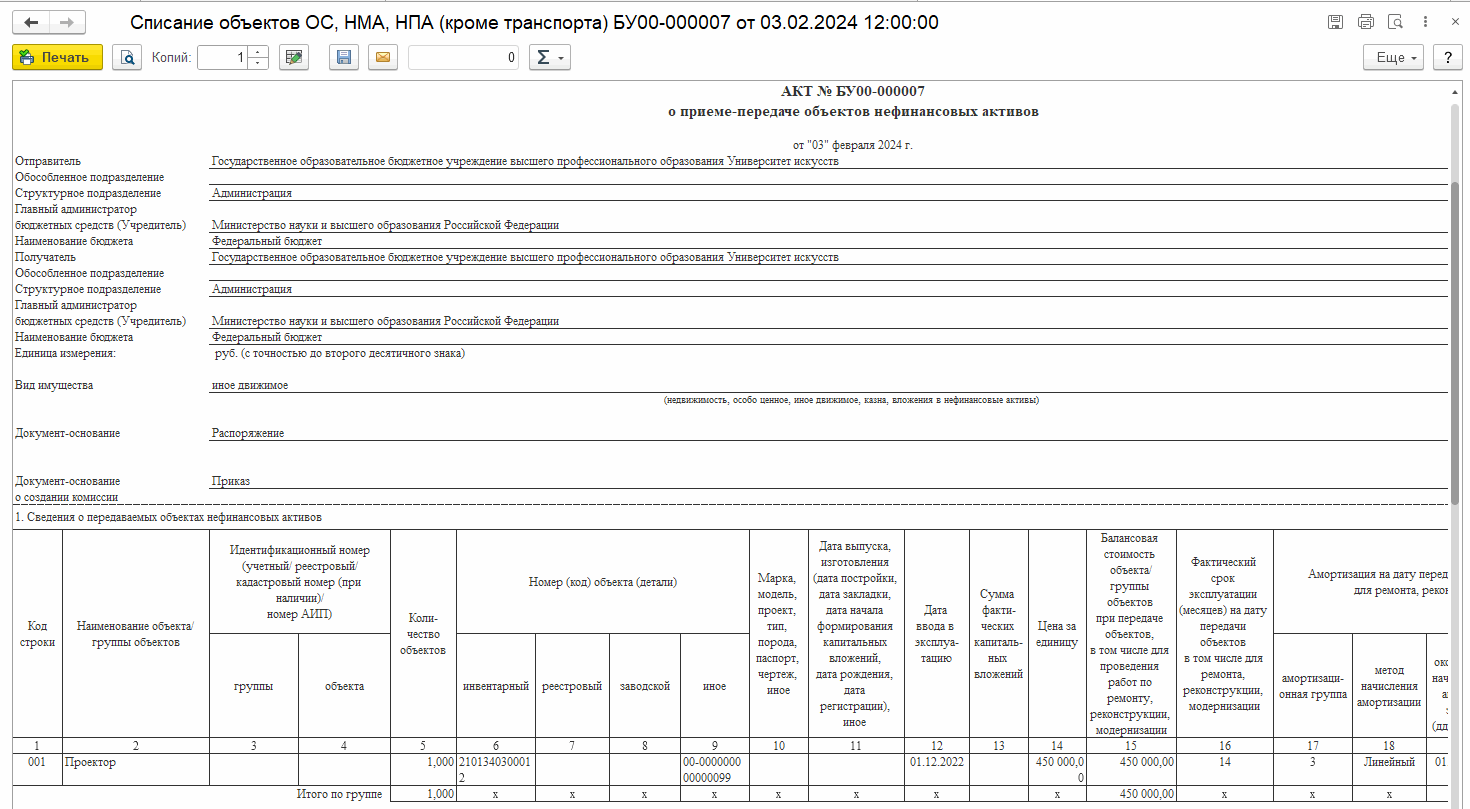Select the инвентарный sub-column header
1470x809 pixels.
(x=496, y=686)
